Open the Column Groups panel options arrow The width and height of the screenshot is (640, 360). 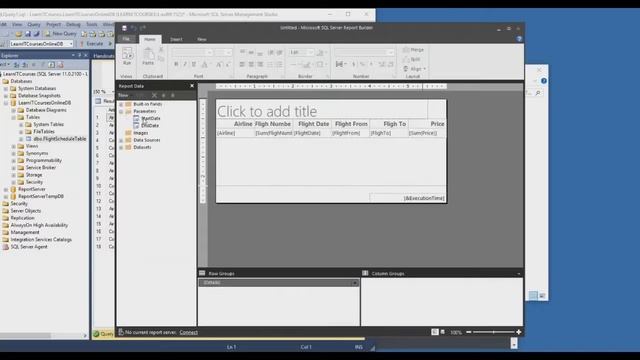coord(519,273)
